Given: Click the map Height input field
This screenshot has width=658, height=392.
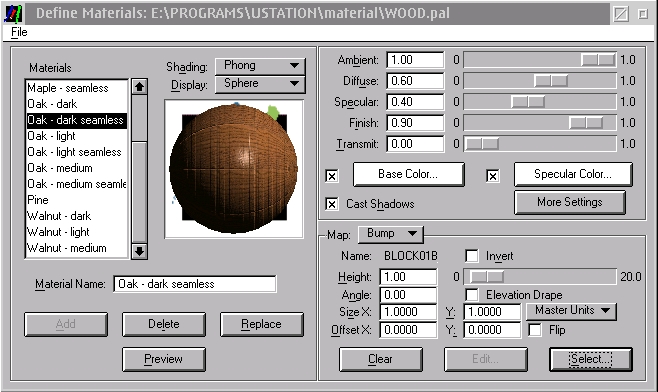Looking at the screenshot, I should (x=408, y=277).
